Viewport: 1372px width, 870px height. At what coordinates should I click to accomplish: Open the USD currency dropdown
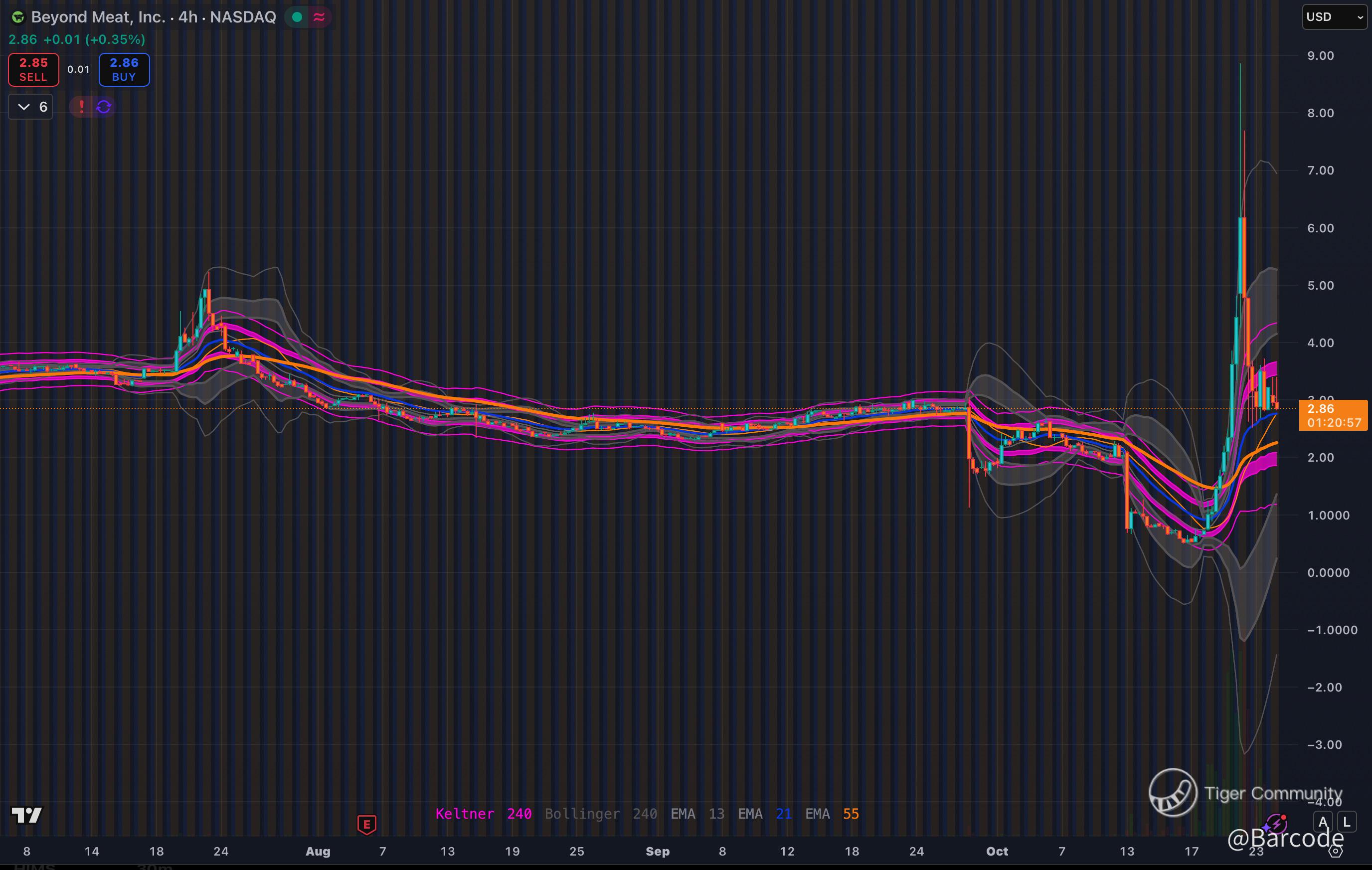click(x=1335, y=17)
